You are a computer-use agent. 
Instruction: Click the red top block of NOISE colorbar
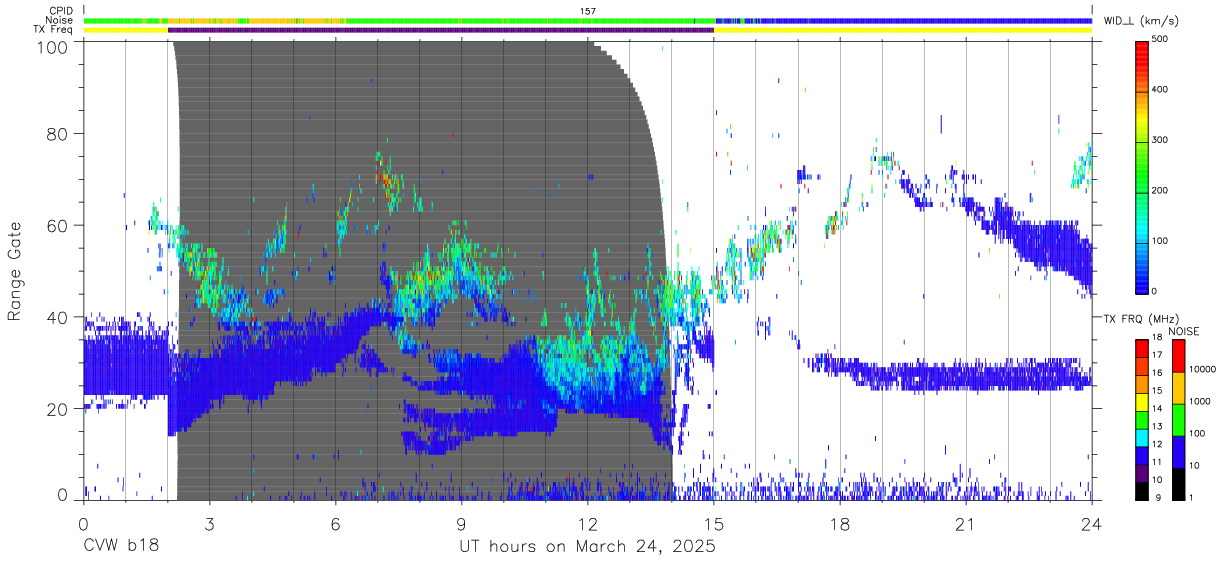coord(1178,356)
